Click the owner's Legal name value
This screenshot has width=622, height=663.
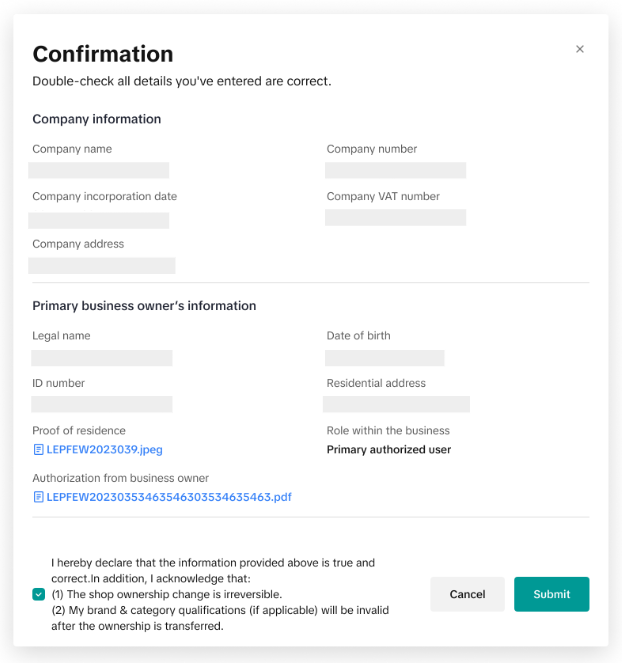pos(102,357)
